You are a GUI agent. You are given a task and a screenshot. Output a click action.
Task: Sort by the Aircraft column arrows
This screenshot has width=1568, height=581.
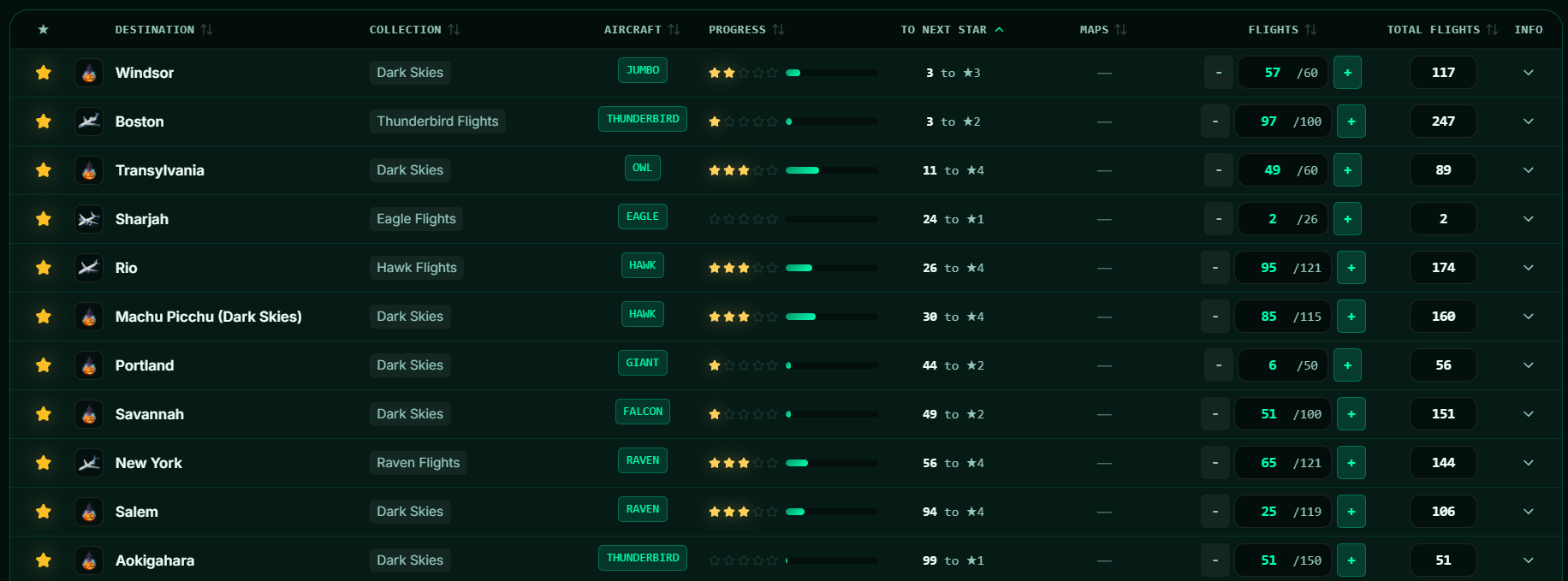(674, 30)
